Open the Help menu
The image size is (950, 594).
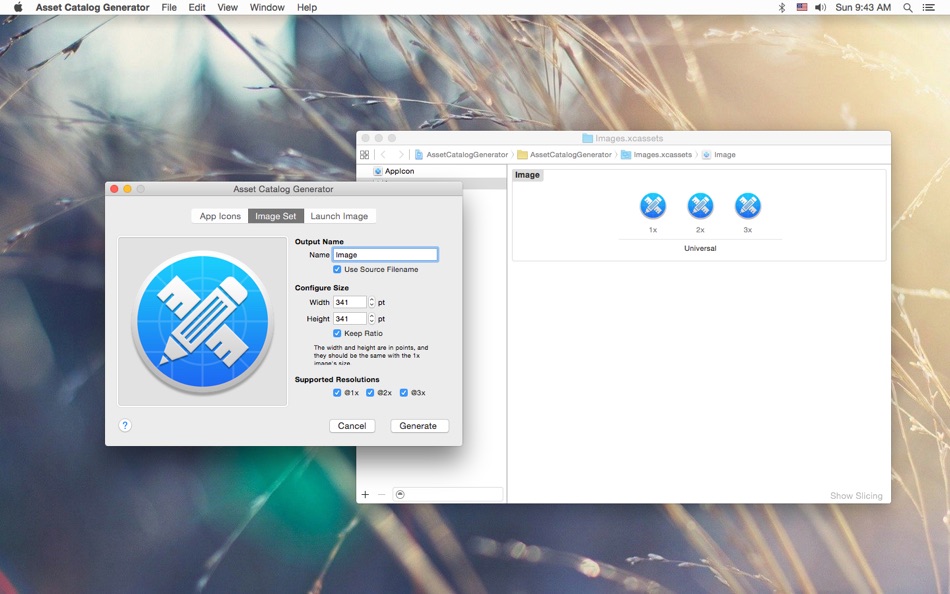pyautogui.click(x=307, y=7)
